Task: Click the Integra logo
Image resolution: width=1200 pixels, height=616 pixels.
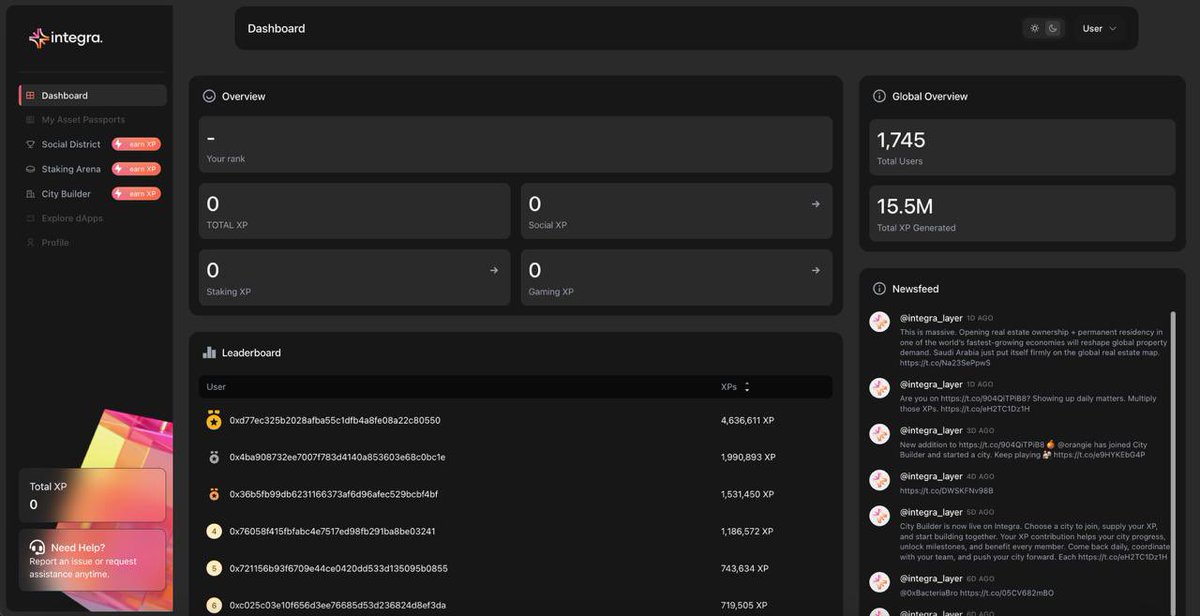Action: coord(65,38)
